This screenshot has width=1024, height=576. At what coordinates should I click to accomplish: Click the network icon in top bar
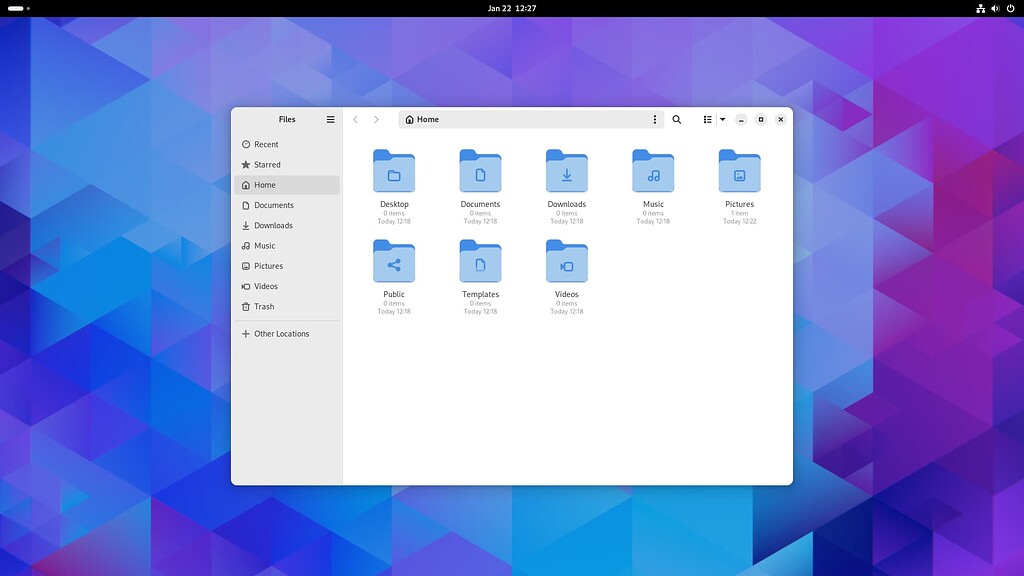[x=980, y=8]
